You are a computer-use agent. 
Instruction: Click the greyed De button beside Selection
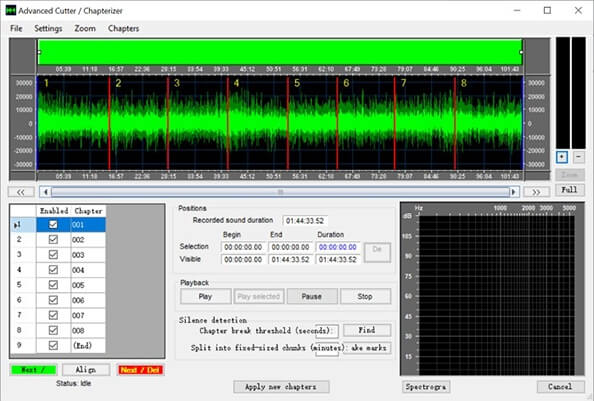(377, 253)
